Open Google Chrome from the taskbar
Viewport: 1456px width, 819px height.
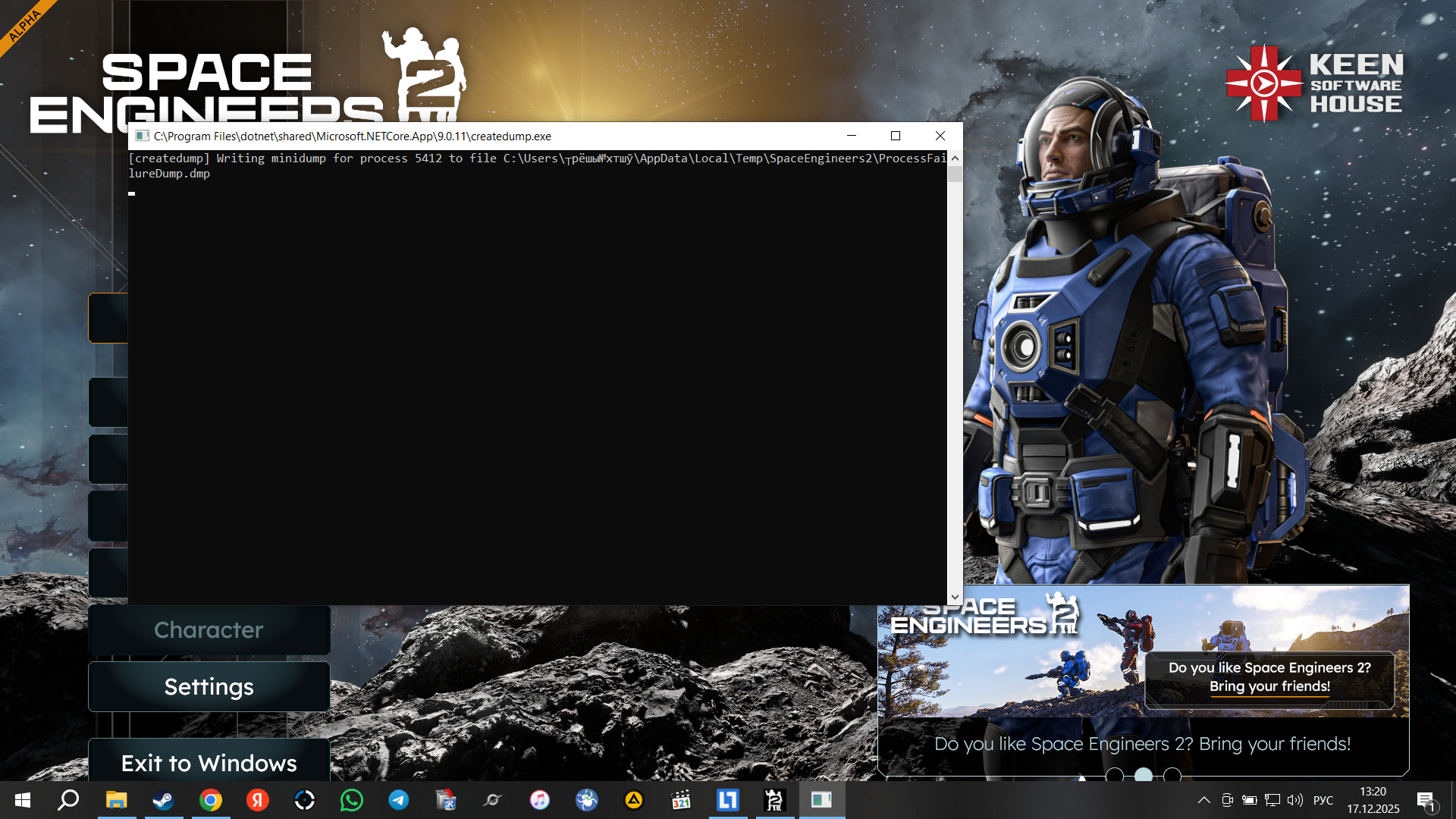[x=211, y=800]
